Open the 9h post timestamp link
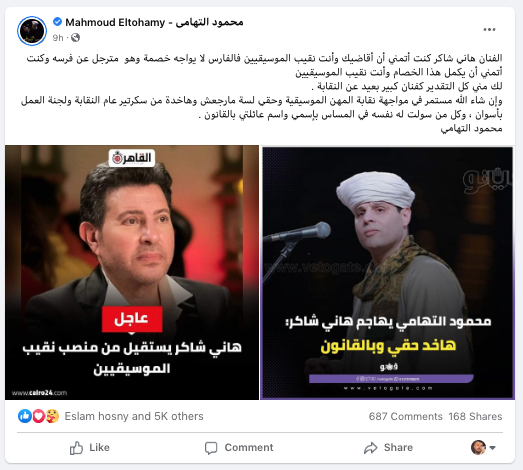This screenshot has width=523, height=470. (57, 38)
